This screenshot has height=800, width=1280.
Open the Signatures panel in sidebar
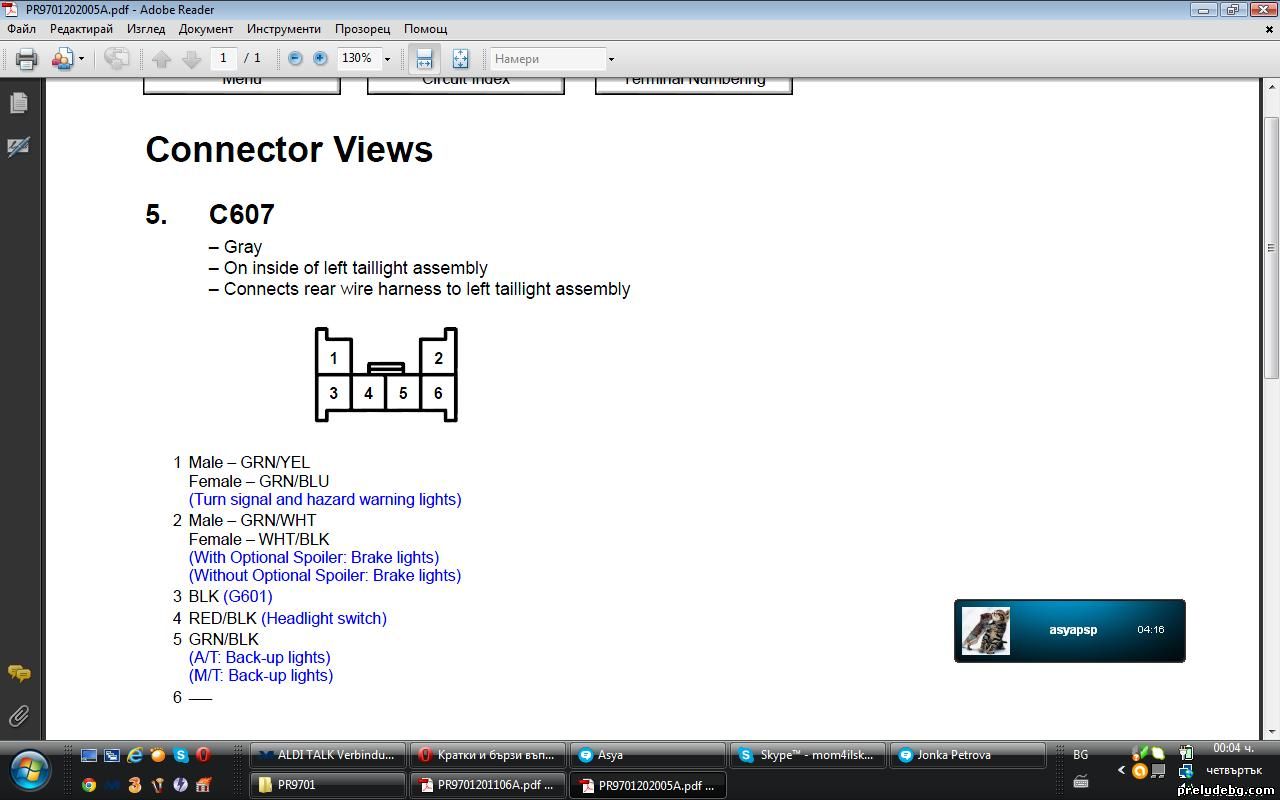(x=19, y=147)
